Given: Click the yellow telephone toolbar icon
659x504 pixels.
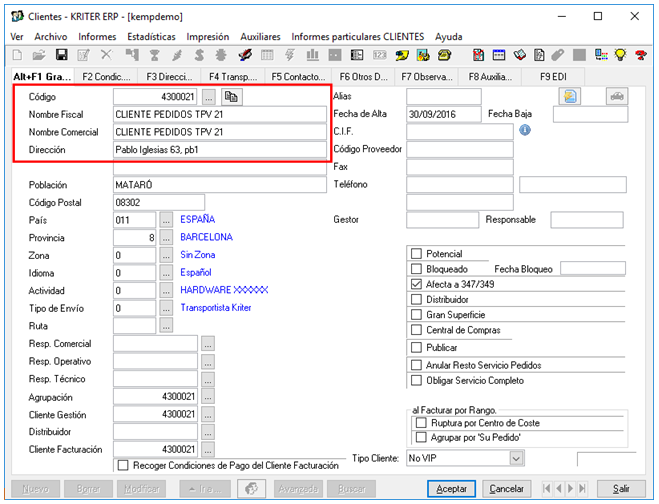Looking at the screenshot, I should 445,55.
